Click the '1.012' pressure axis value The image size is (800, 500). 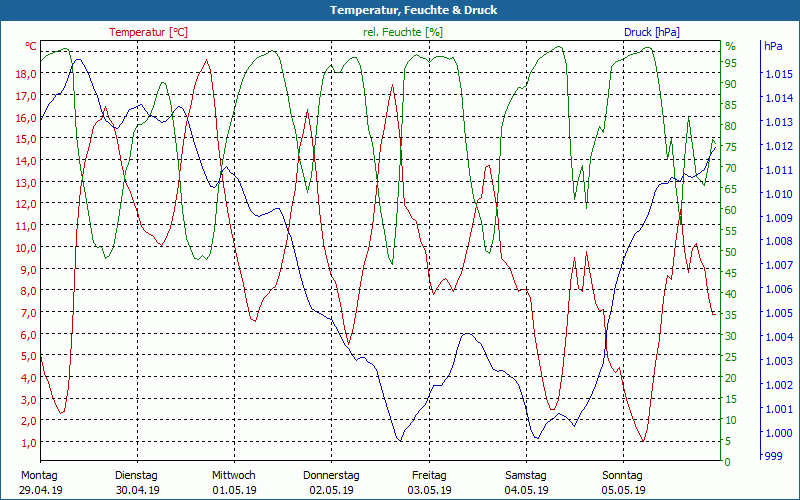779,146
